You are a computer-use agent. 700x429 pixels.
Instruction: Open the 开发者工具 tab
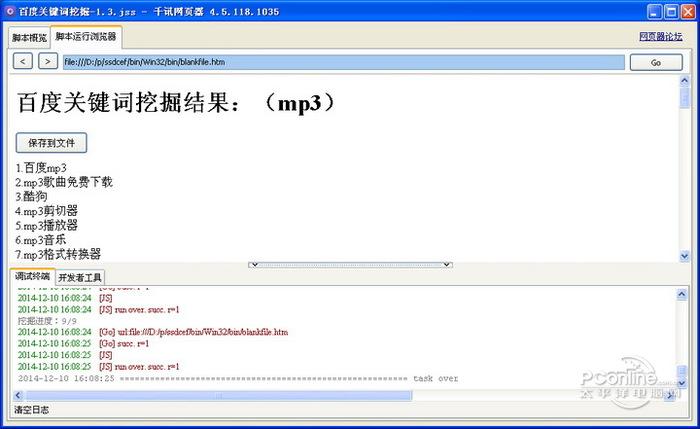(x=80, y=278)
